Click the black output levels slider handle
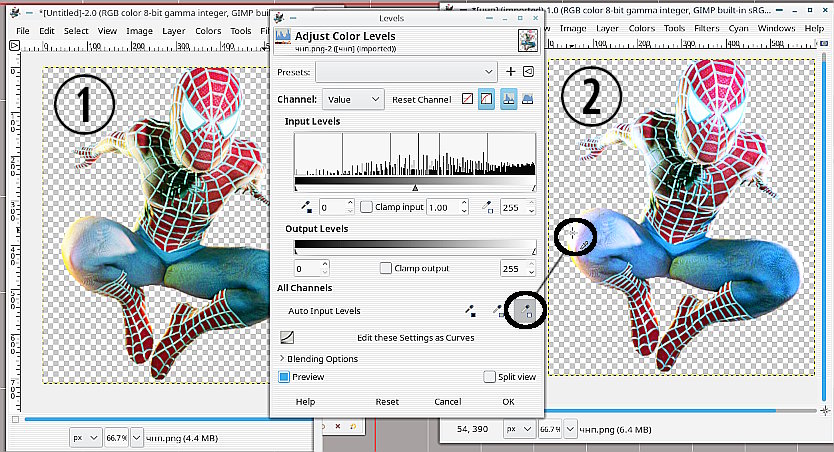This screenshot has height=452, width=834. tap(296, 250)
